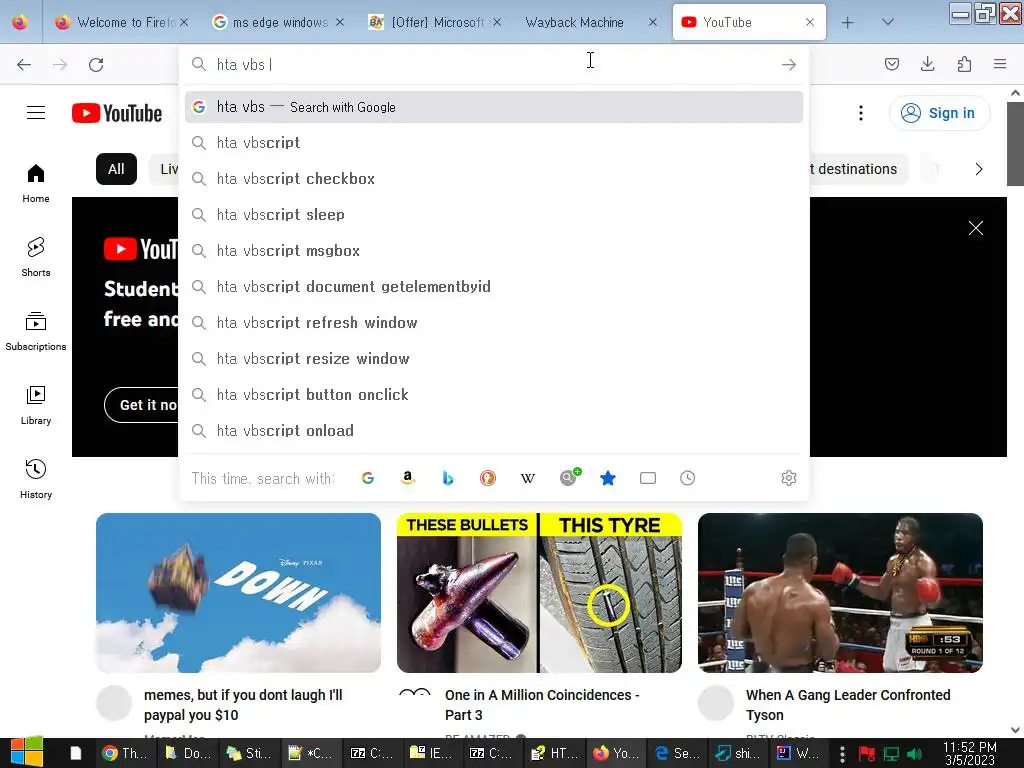This screenshot has height=768, width=1024.
Task: Open the Windows Start button
Action: [26, 753]
